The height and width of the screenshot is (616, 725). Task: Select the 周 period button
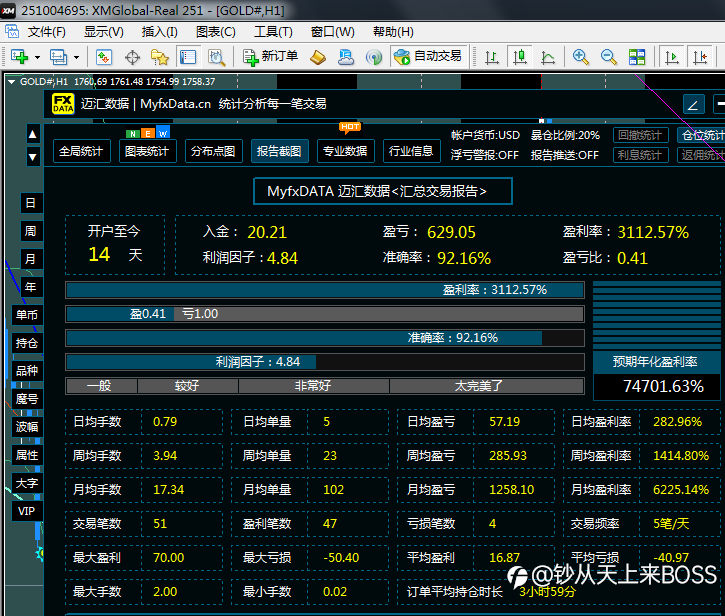(31, 231)
